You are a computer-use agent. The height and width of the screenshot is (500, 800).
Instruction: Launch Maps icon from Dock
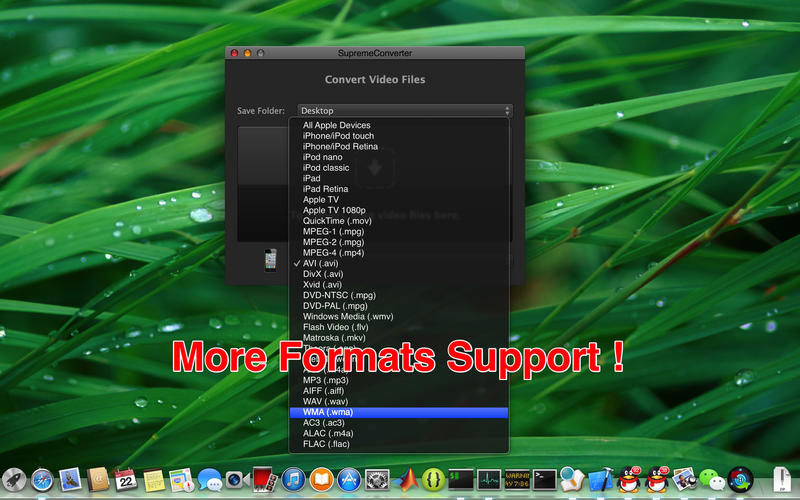pos(181,480)
